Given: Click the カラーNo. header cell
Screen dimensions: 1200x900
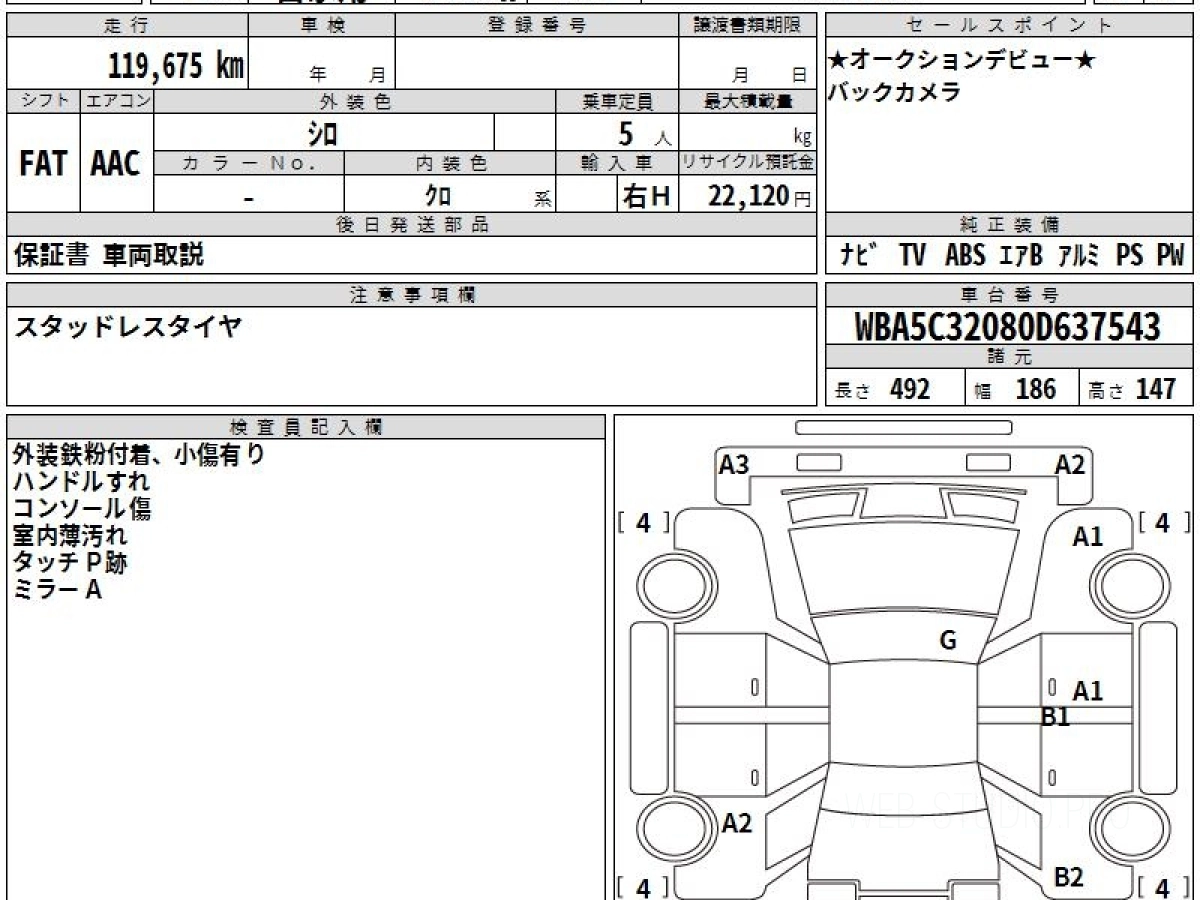Looking at the screenshot, I should pyautogui.click(x=249, y=163).
